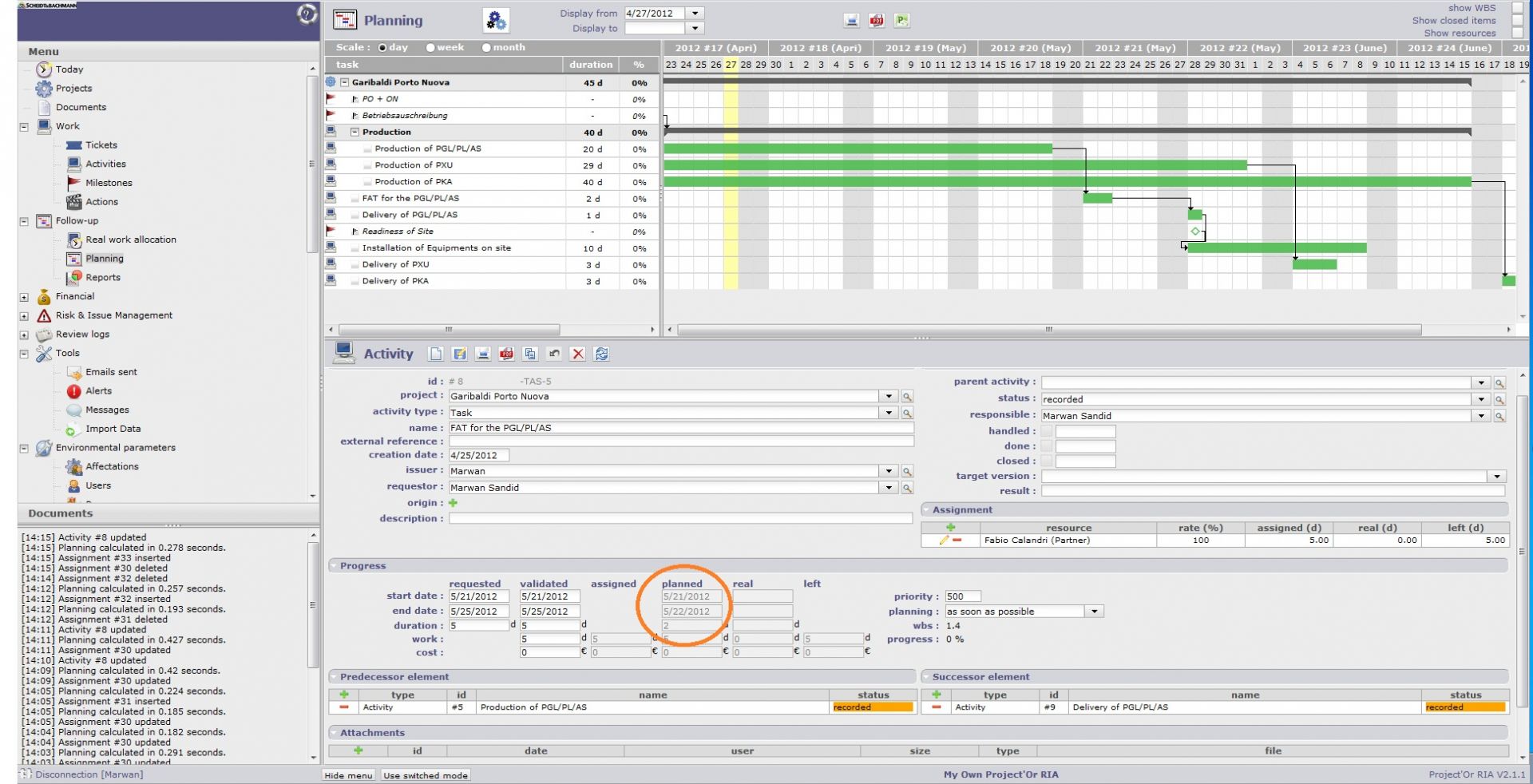This screenshot has height=784, width=1533.
Task: Select the week scale radio button
Action: [x=430, y=48]
